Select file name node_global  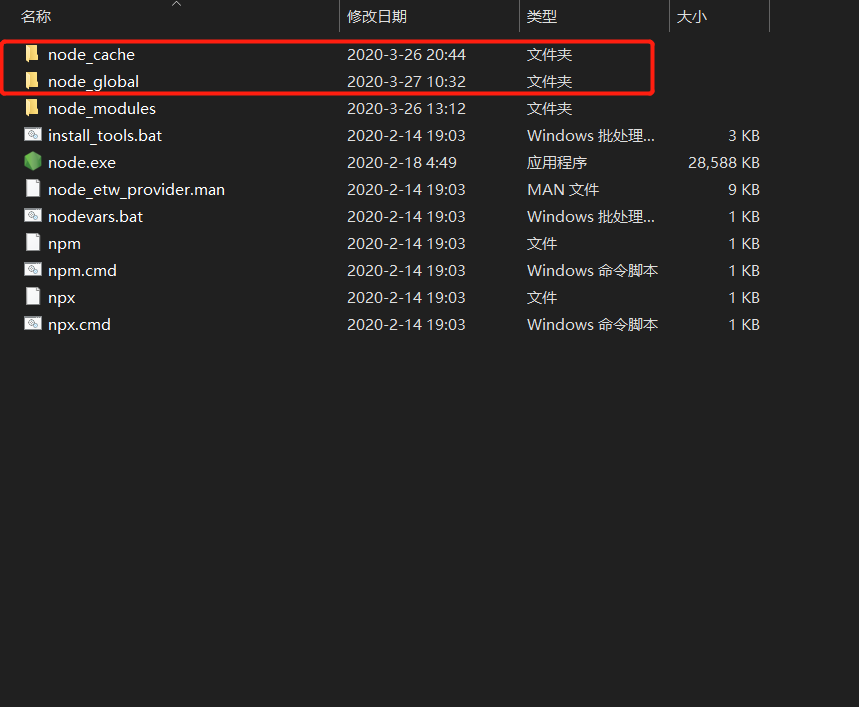pos(93,82)
